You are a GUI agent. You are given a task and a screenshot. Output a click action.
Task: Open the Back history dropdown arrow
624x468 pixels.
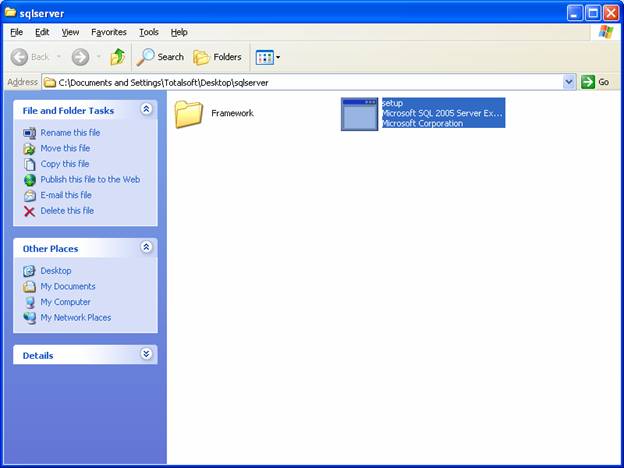pyautogui.click(x=59, y=57)
